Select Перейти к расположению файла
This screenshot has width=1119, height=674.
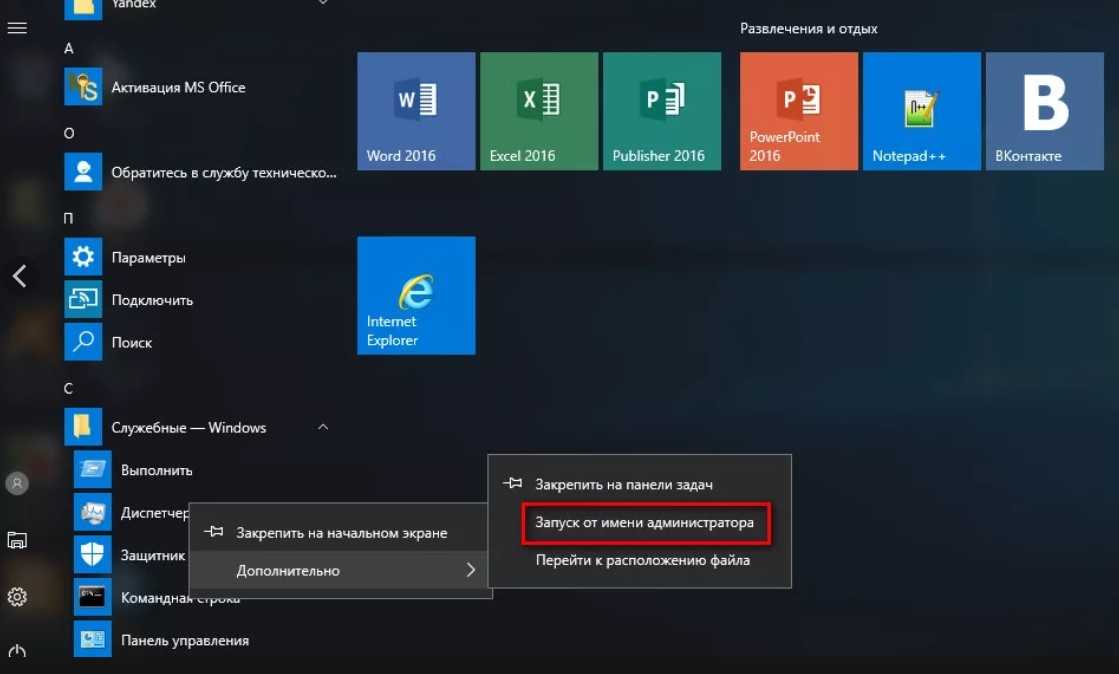click(642, 560)
